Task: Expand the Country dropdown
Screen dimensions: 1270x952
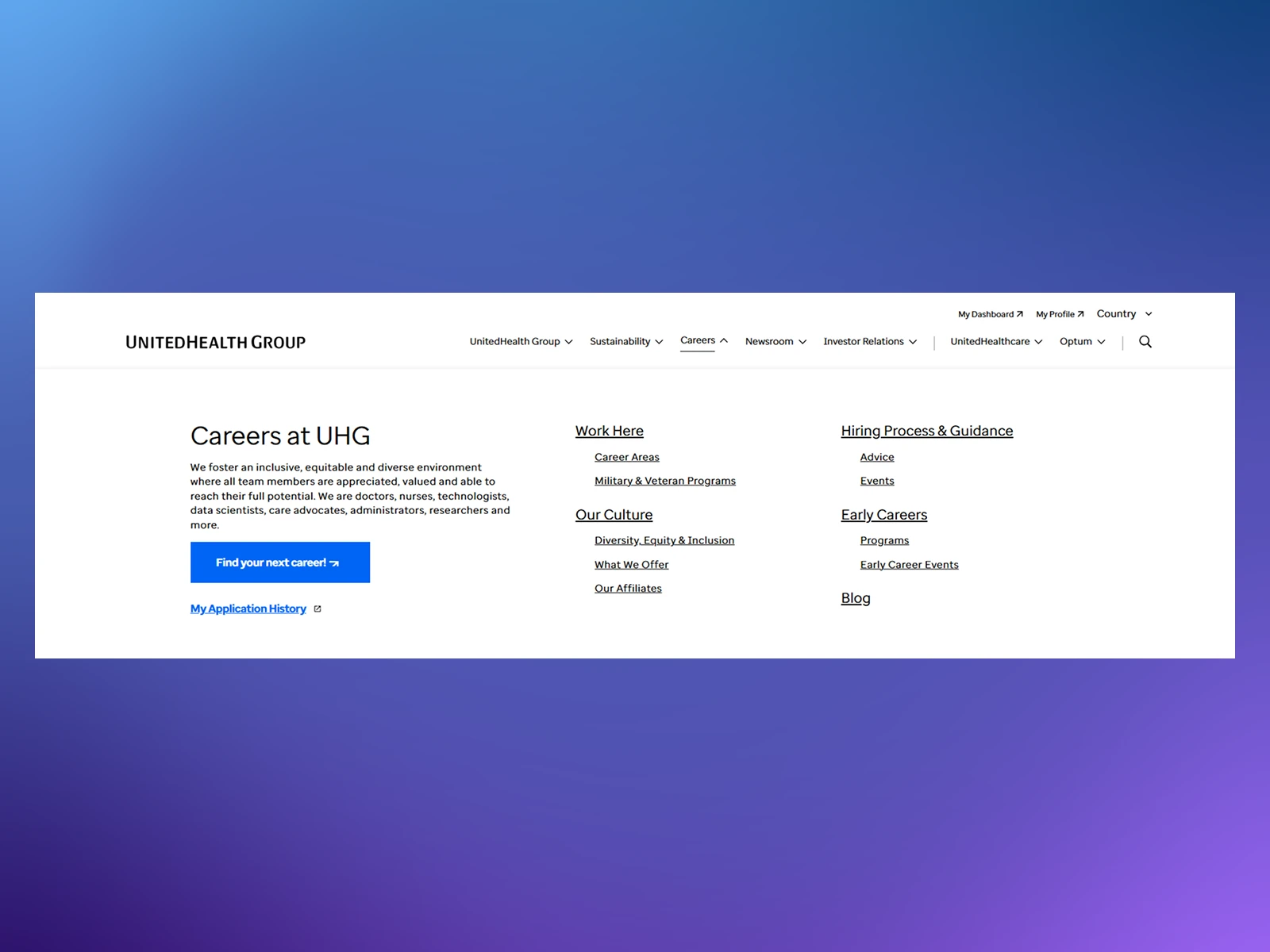Action: click(1124, 314)
